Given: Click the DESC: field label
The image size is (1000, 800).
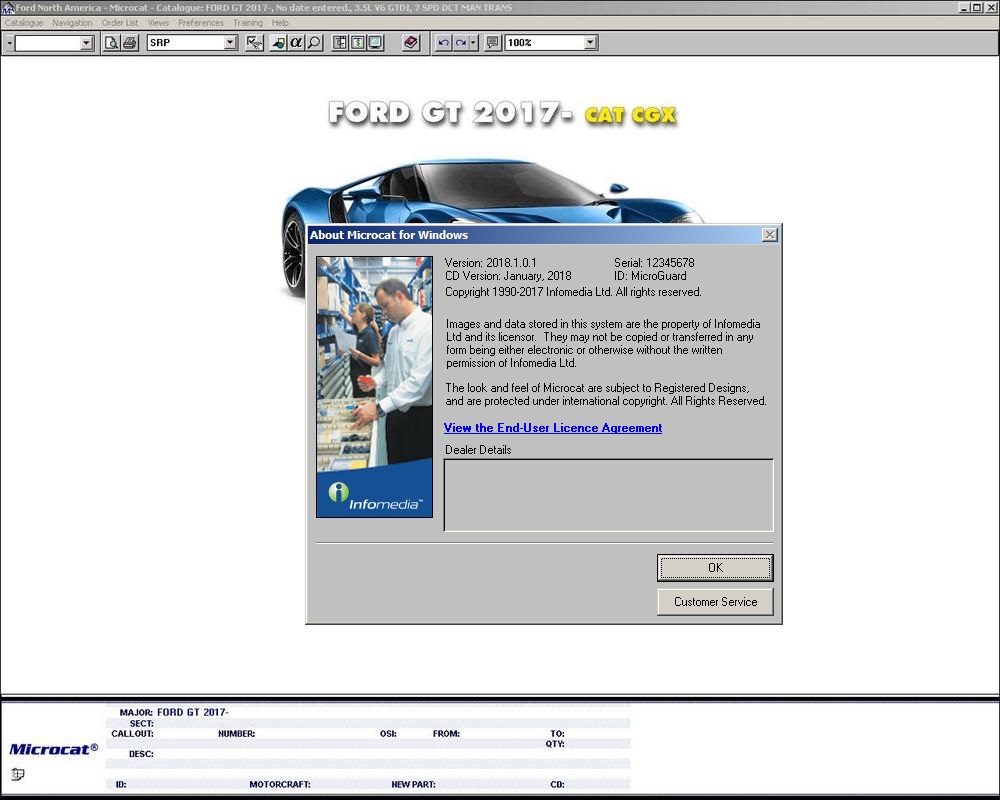Looking at the screenshot, I should point(141,753).
